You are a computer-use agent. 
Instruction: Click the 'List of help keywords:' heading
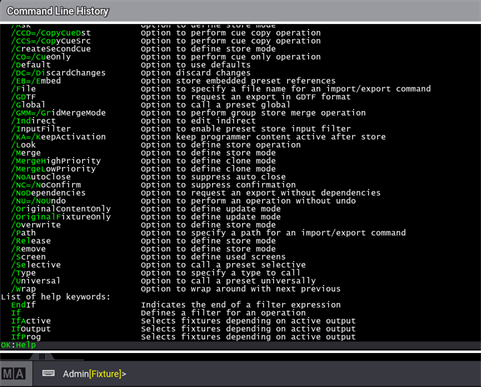coord(55,297)
